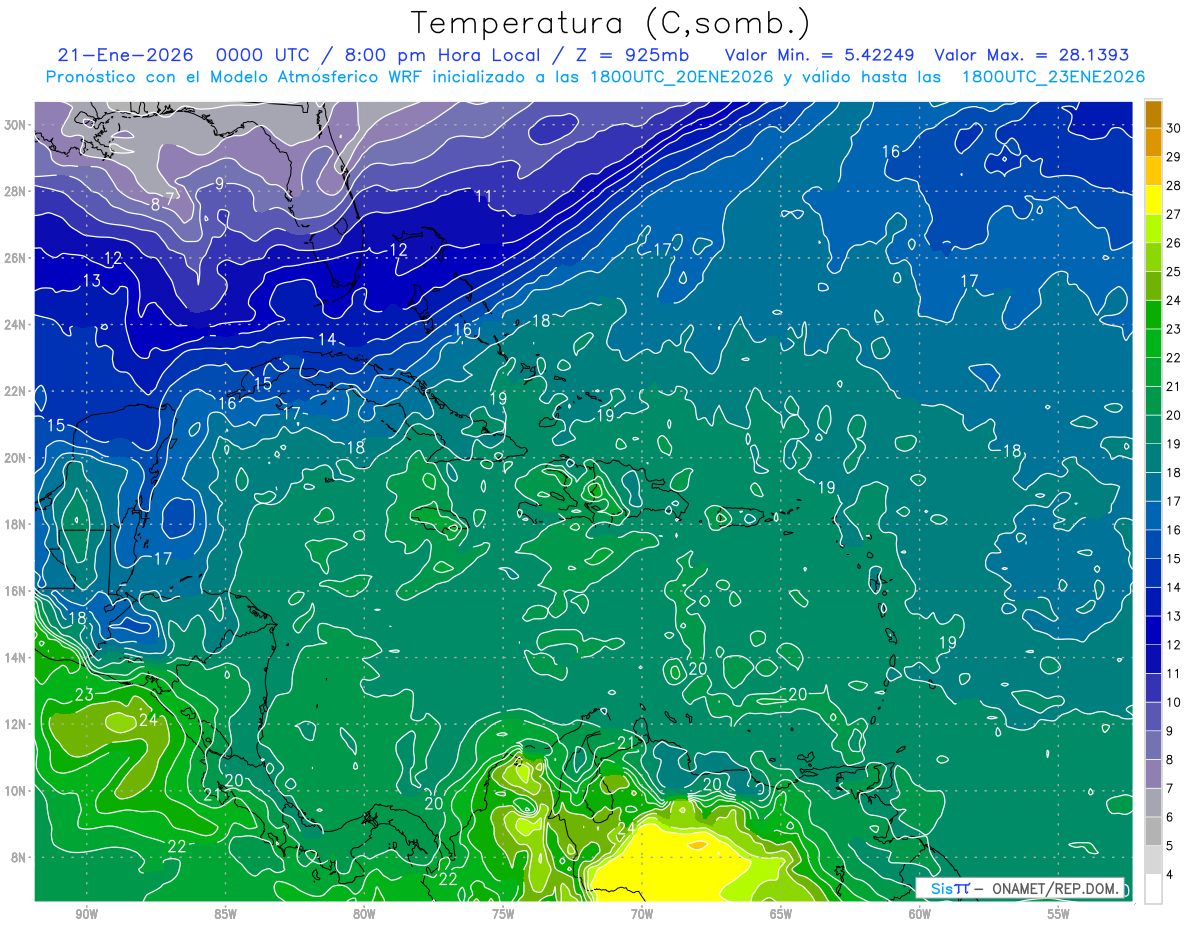Click the map contour label "11" near Florida

[x=484, y=196]
